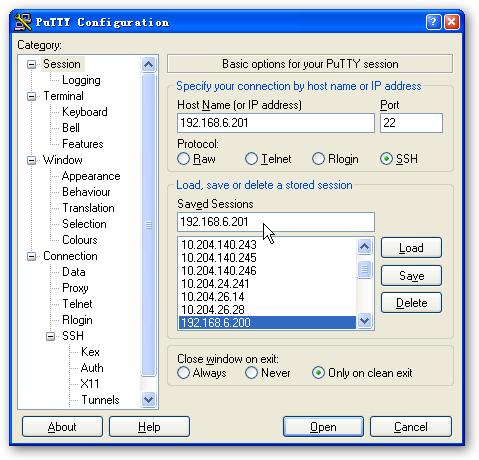Collapse the Connection tree node
The width and height of the screenshot is (479, 460).
coord(31,256)
